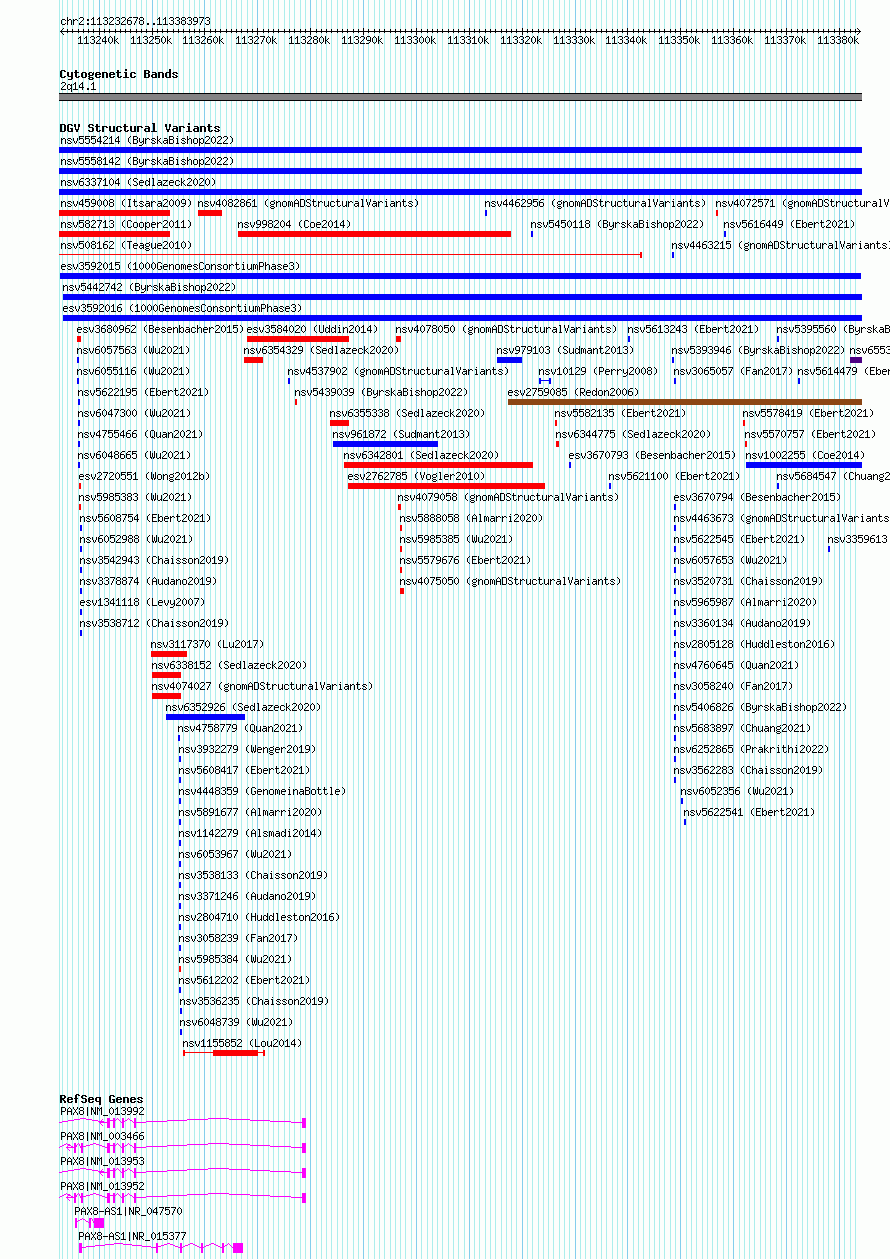Click the red bar under nsv459908 (Itsara2009)
This screenshot has height=1259, width=890.
[114, 213]
